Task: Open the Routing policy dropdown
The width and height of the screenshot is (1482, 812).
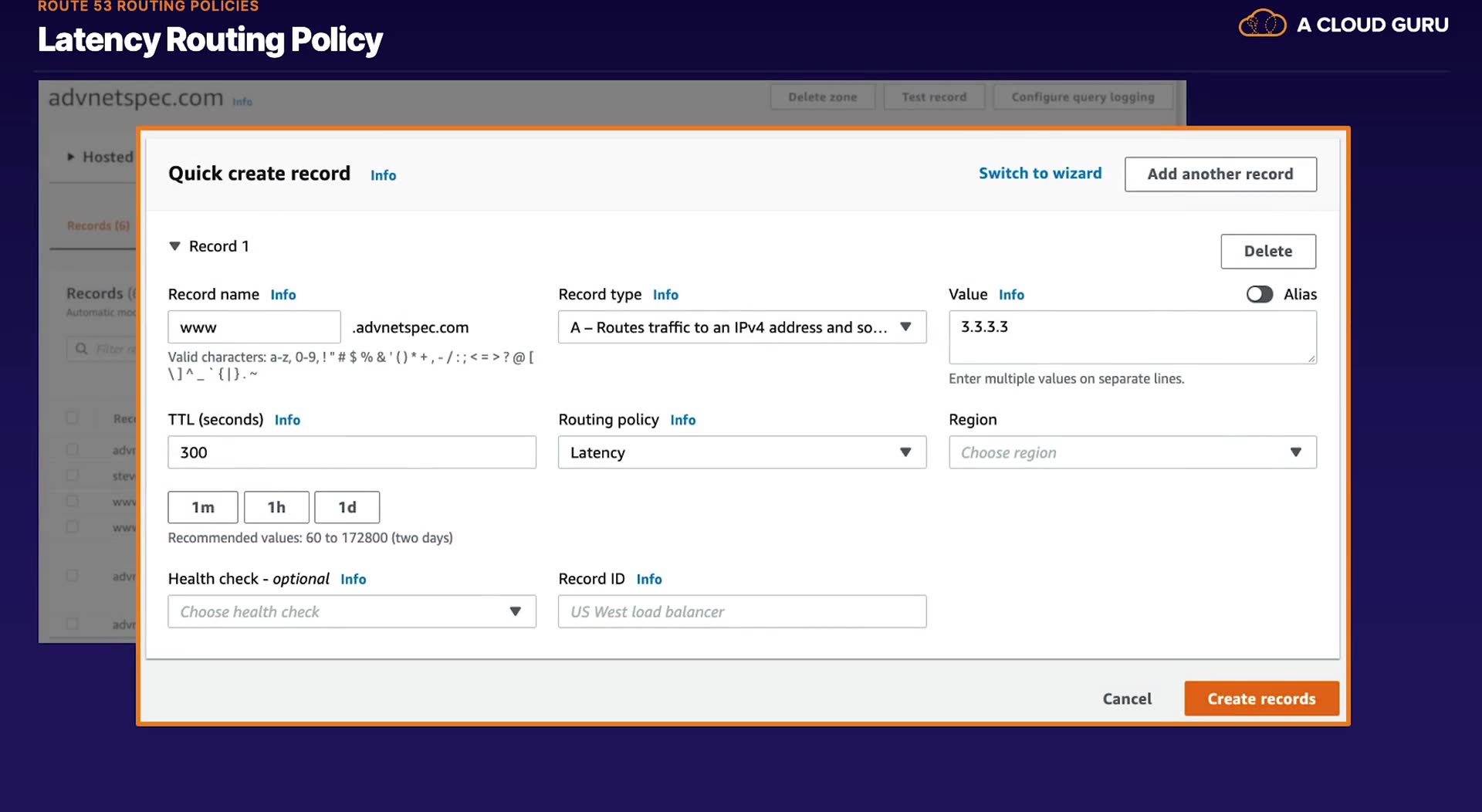Action: [x=742, y=452]
